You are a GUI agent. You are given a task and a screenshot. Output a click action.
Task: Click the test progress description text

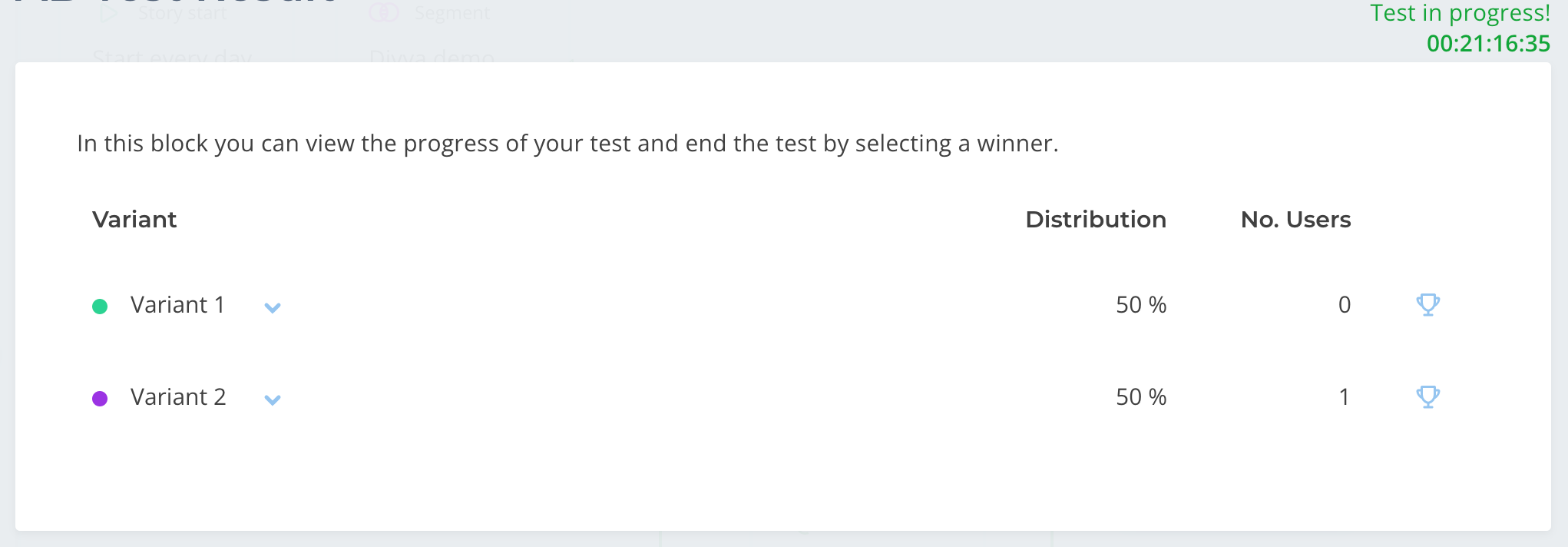pos(567,144)
